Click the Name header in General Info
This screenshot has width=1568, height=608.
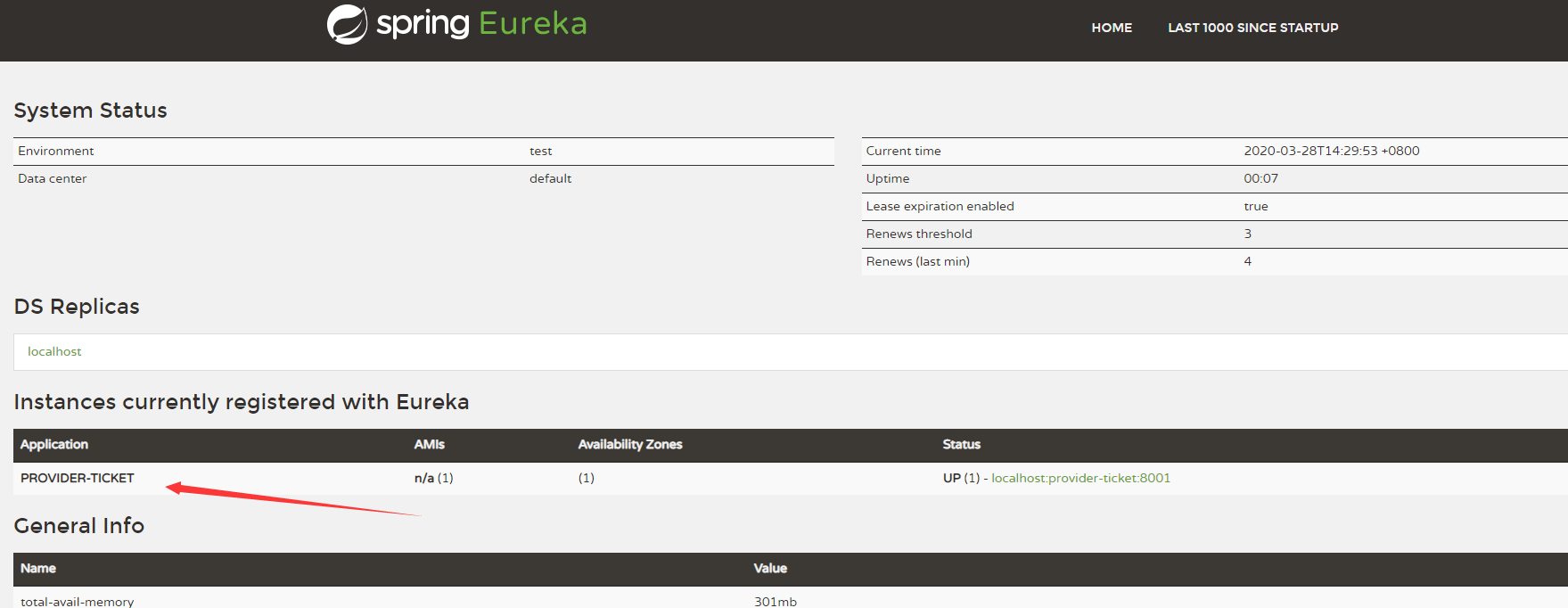[38, 568]
